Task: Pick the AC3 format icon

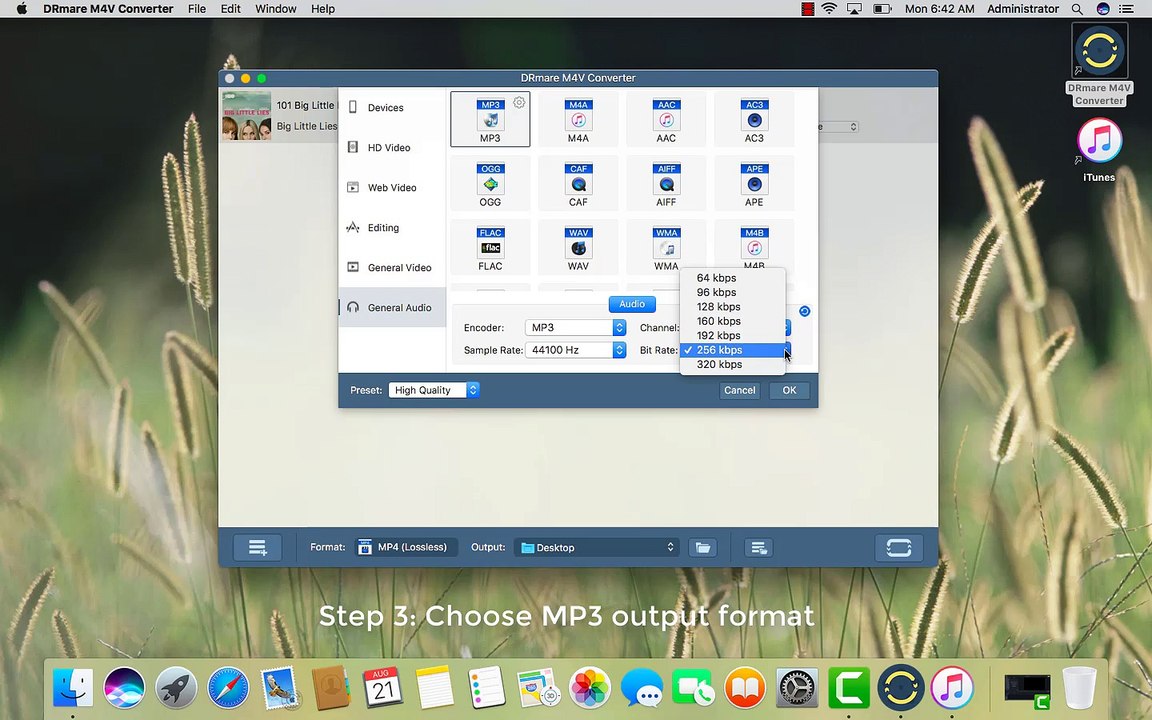Action: click(x=755, y=119)
